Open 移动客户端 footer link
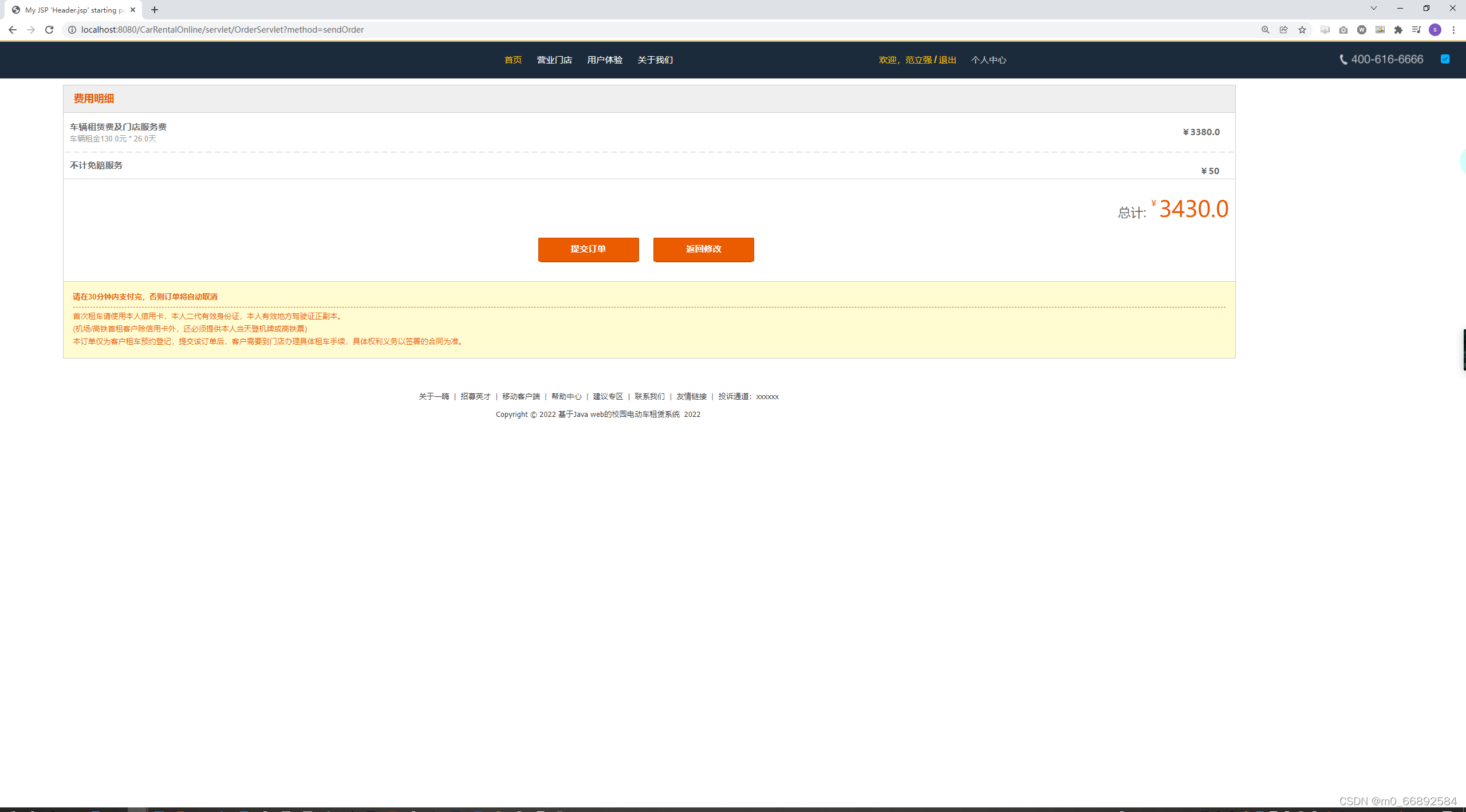The height and width of the screenshot is (812, 1466). [521, 396]
